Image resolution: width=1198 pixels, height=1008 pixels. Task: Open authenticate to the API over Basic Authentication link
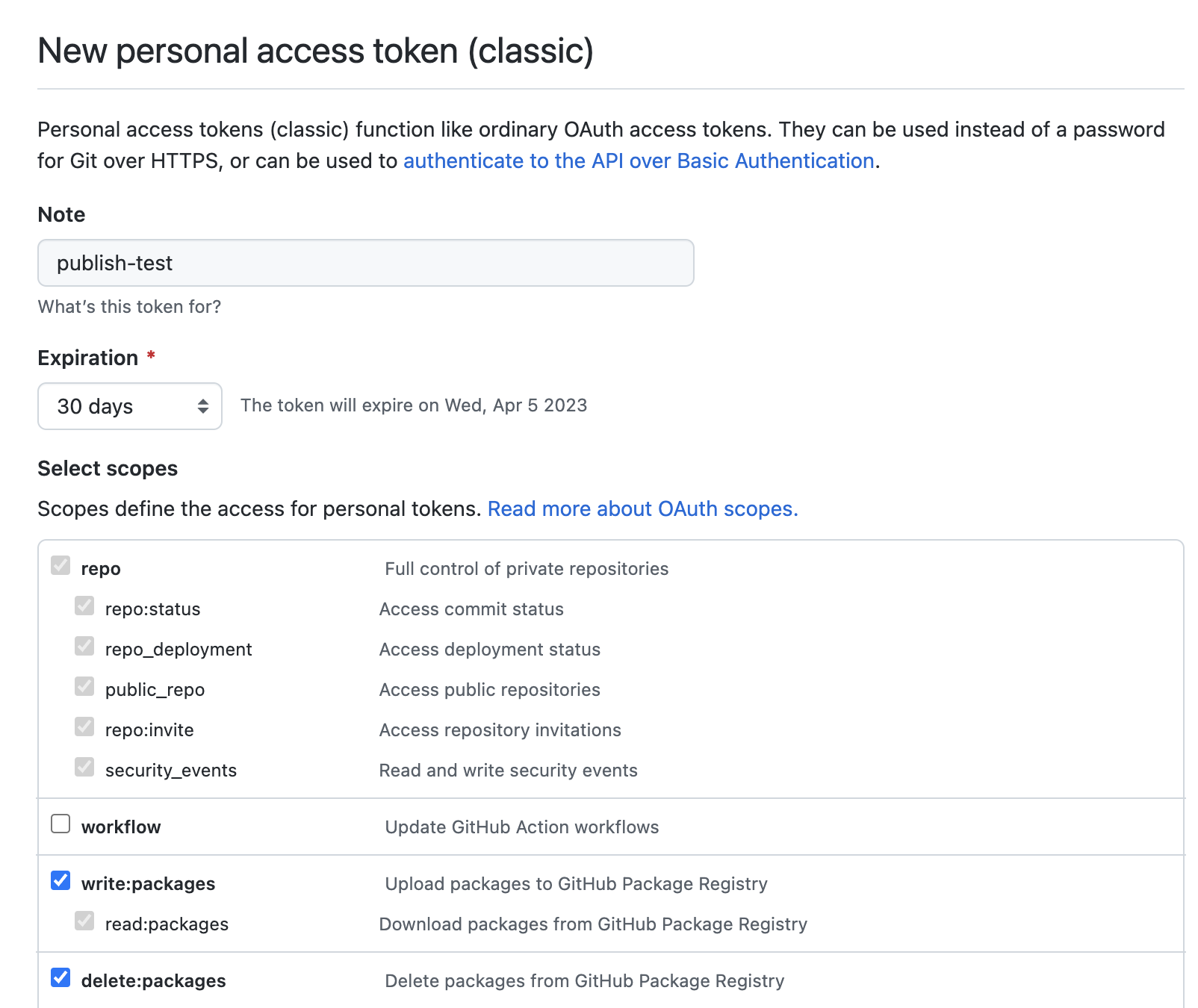pyautogui.click(x=639, y=161)
